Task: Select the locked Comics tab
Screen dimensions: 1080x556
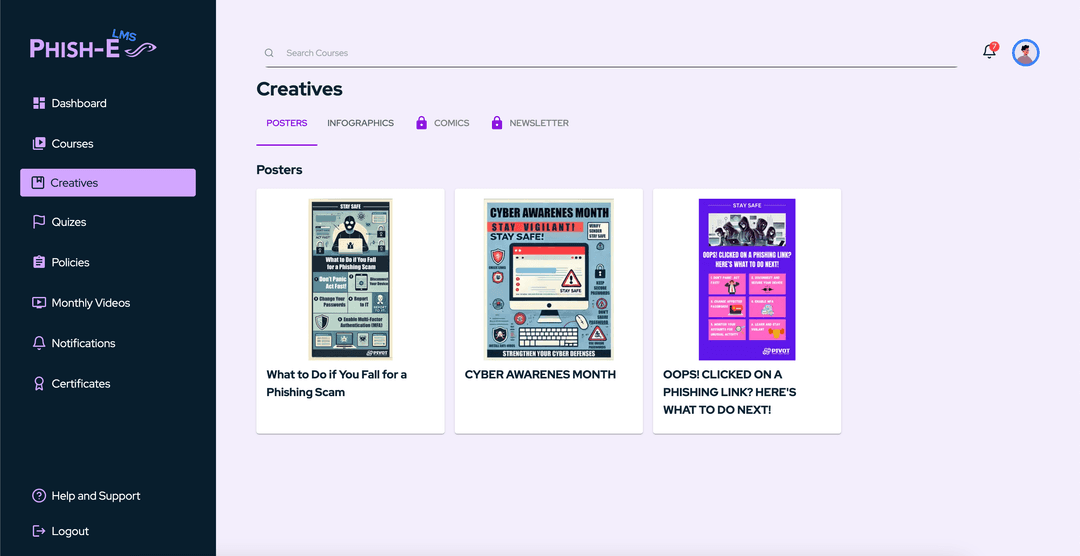Action: 443,123
